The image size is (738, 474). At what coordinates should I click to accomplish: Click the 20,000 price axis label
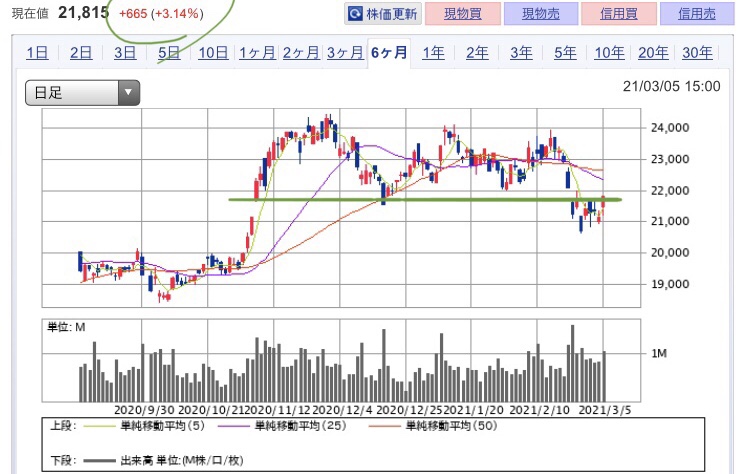pos(670,253)
